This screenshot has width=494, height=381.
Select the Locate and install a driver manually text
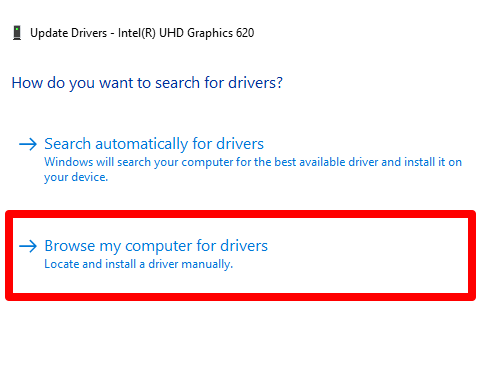click(x=139, y=264)
